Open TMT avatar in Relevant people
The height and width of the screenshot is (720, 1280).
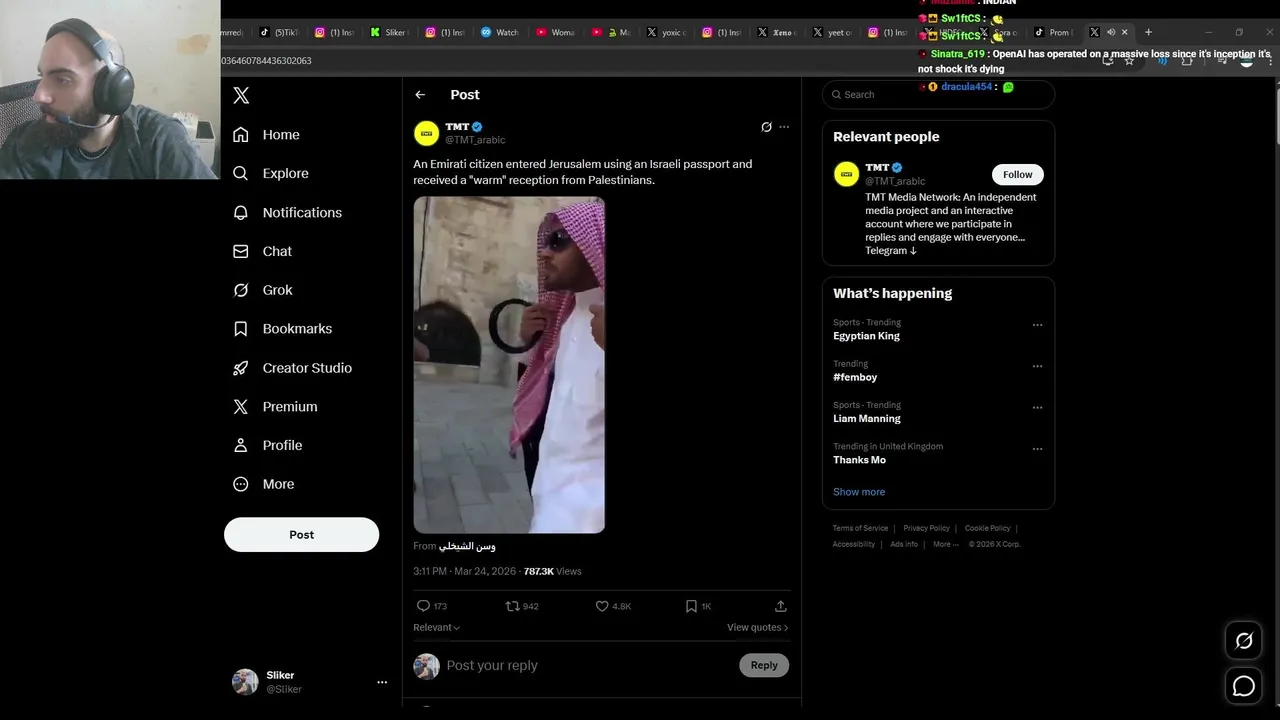tap(846, 174)
